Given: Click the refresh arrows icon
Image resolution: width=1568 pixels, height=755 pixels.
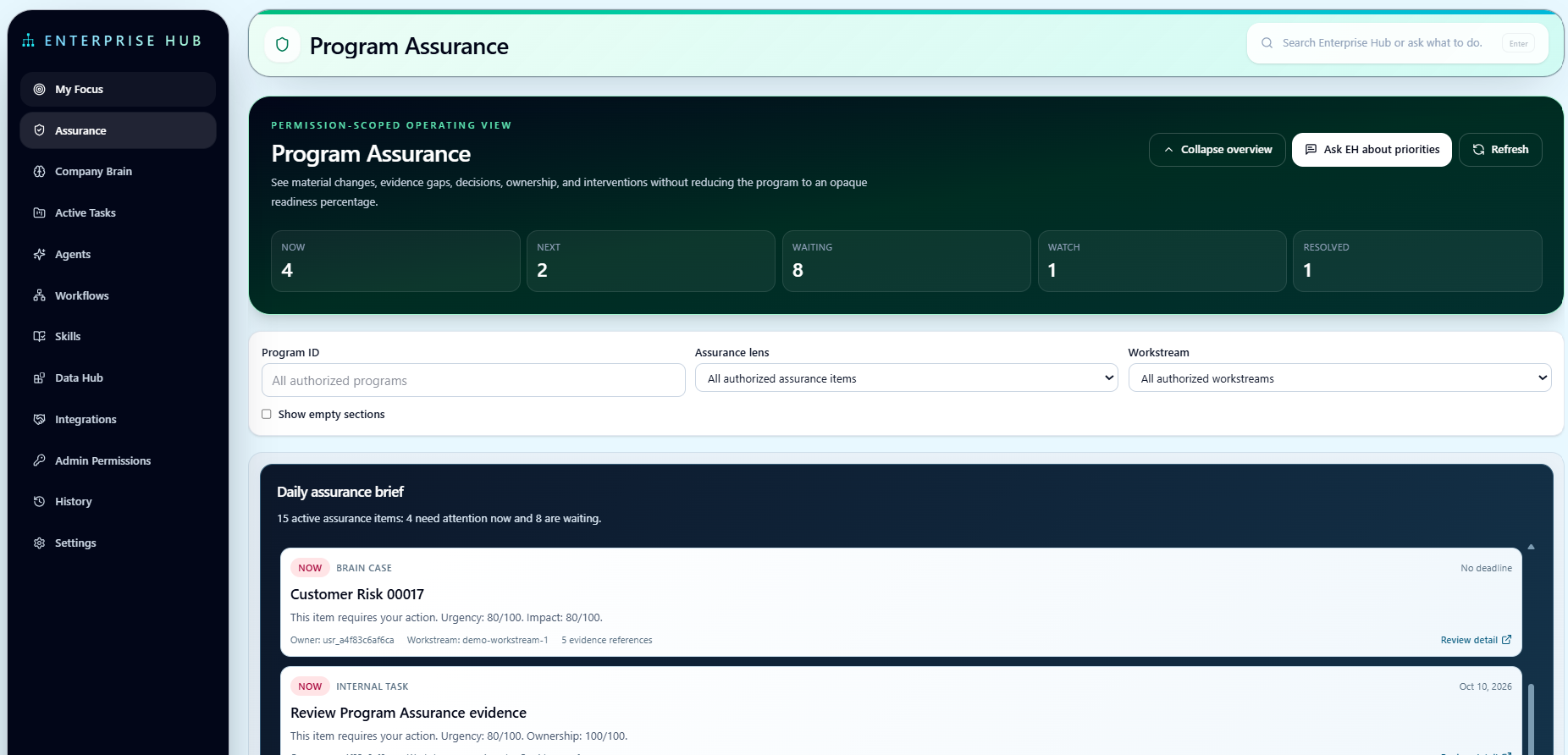Looking at the screenshot, I should point(1478,150).
